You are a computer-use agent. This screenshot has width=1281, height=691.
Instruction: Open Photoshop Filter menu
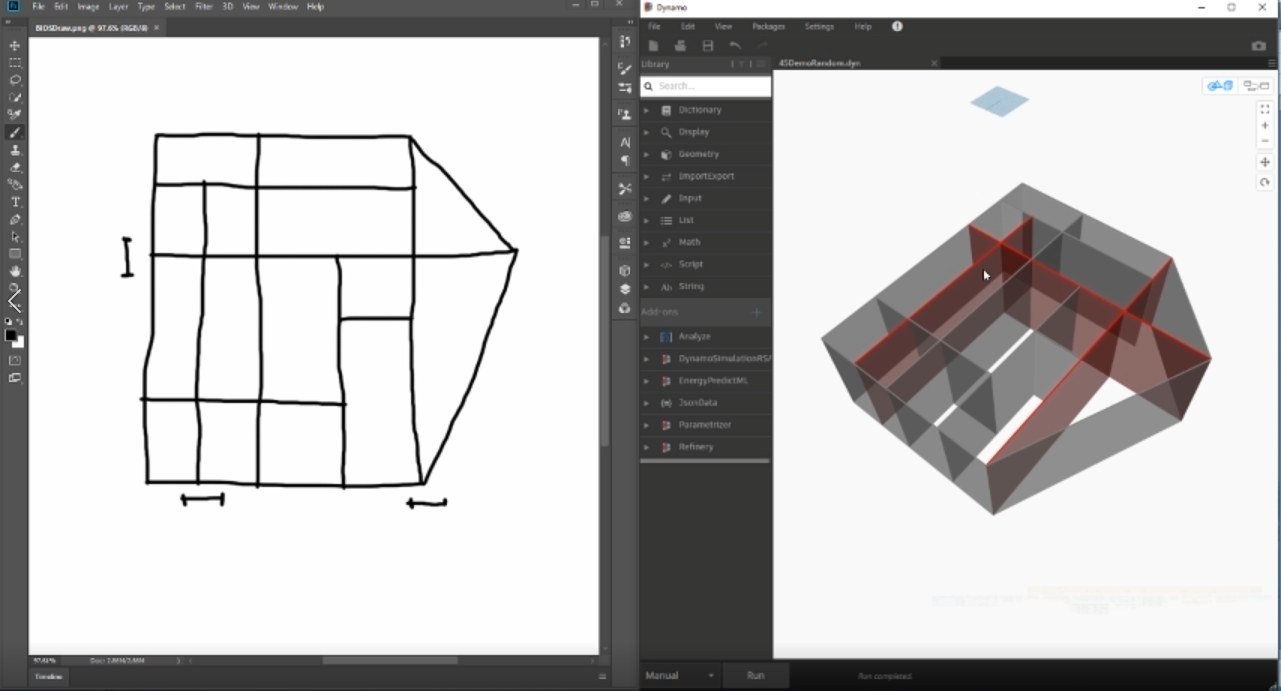pos(204,7)
